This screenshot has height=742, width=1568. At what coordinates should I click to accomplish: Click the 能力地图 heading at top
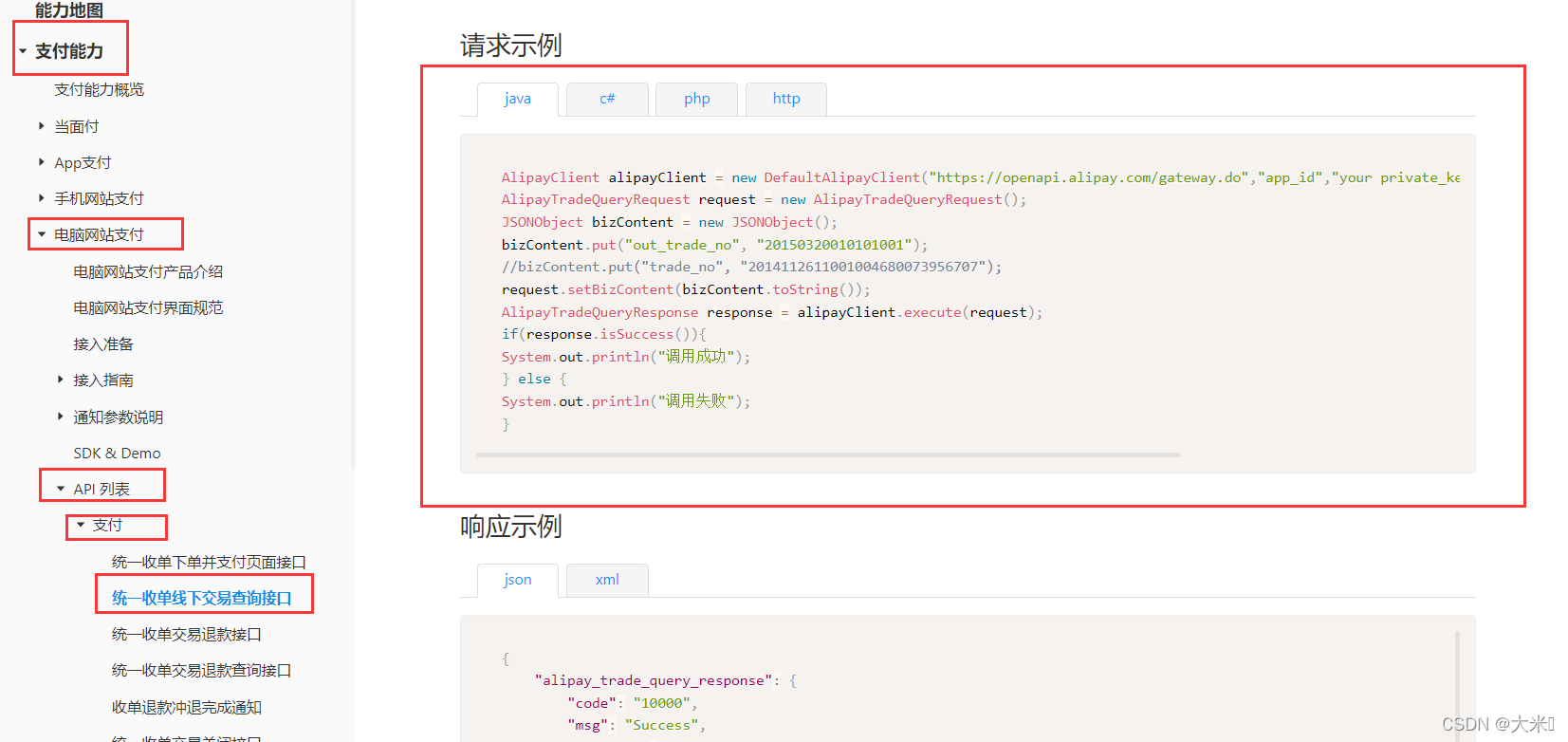pyautogui.click(x=69, y=10)
